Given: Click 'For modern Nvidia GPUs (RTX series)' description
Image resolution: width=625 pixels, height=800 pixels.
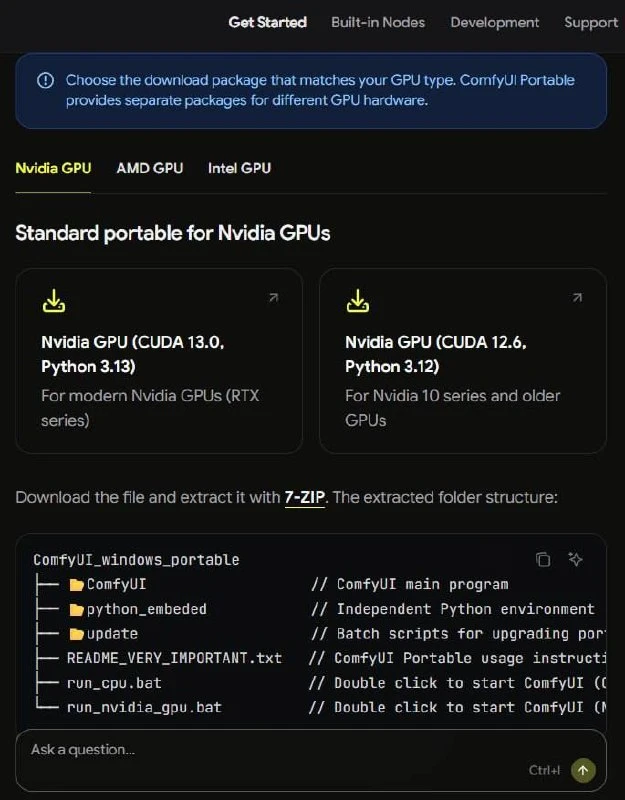Looking at the screenshot, I should click(x=150, y=408).
